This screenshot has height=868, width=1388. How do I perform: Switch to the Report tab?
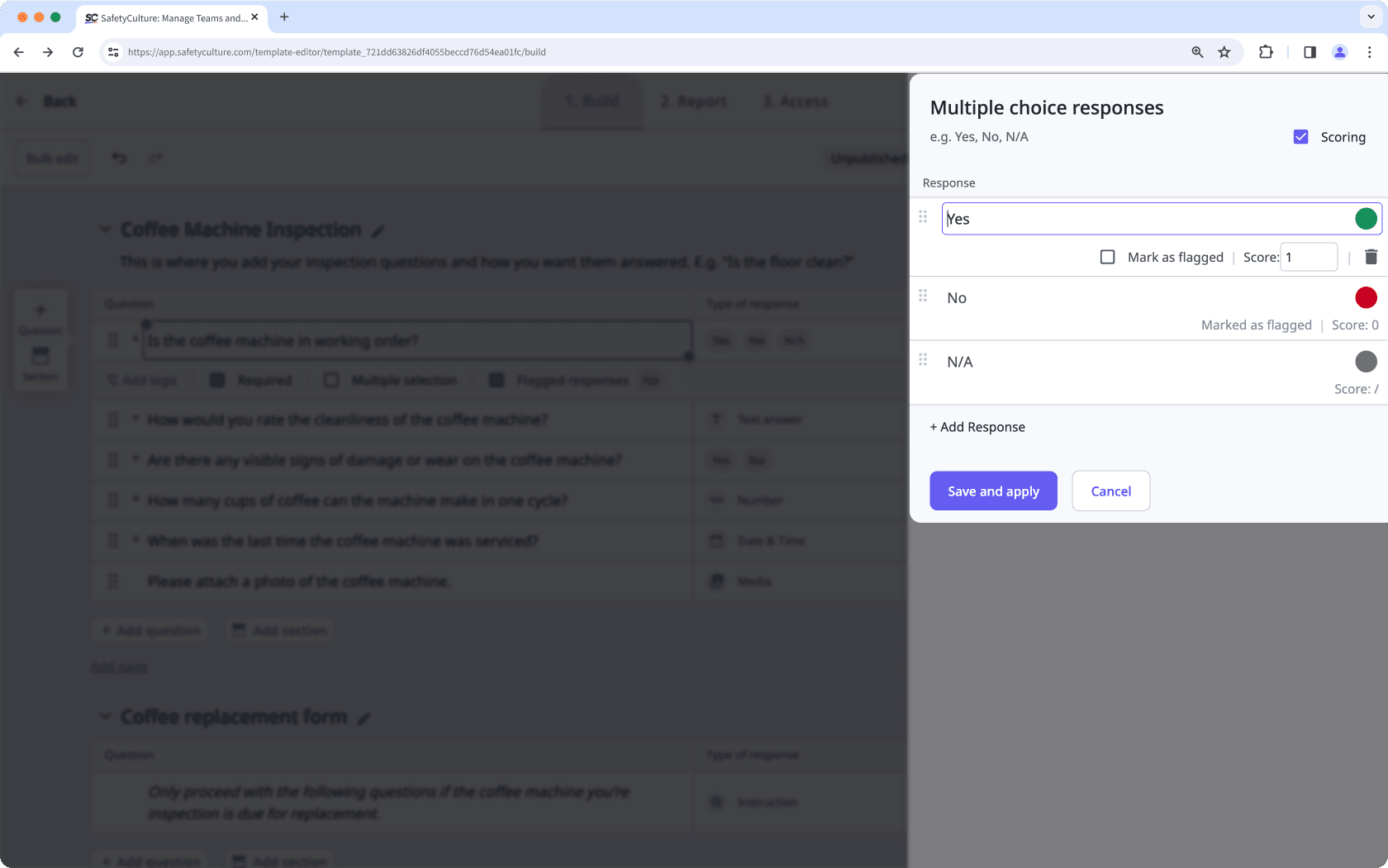692,102
